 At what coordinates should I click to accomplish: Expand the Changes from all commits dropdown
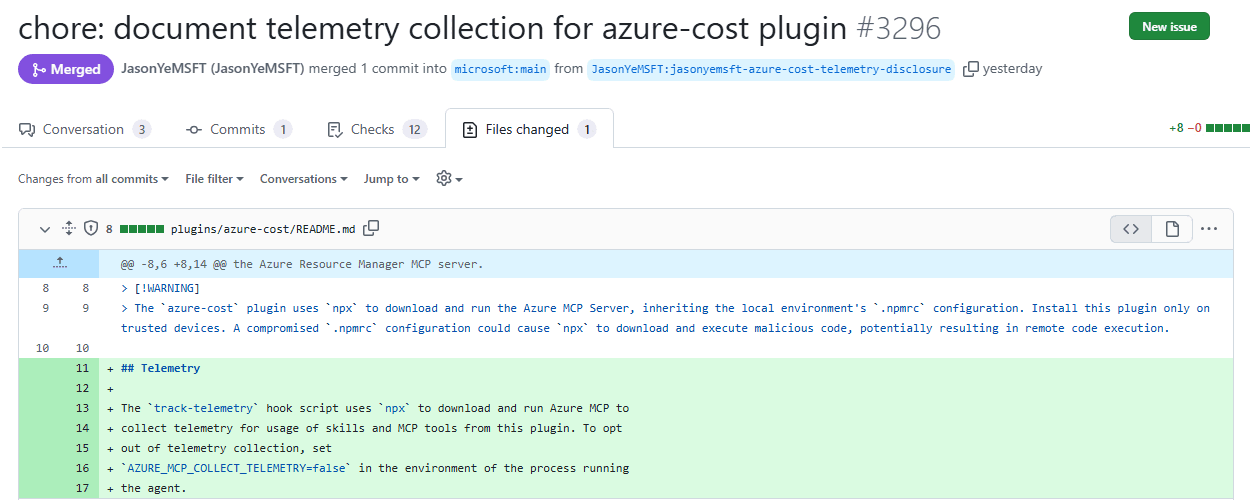coord(93,179)
